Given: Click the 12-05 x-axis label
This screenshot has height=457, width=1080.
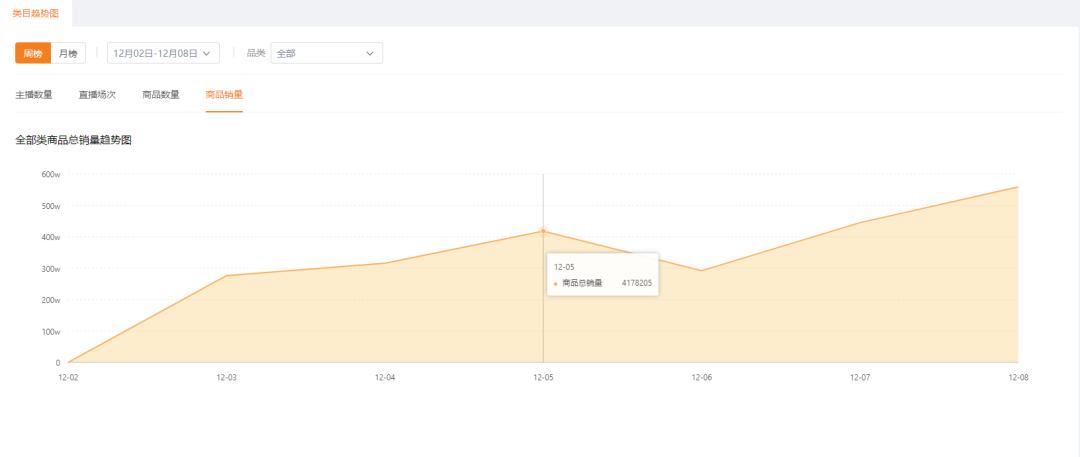Looking at the screenshot, I should click(543, 377).
